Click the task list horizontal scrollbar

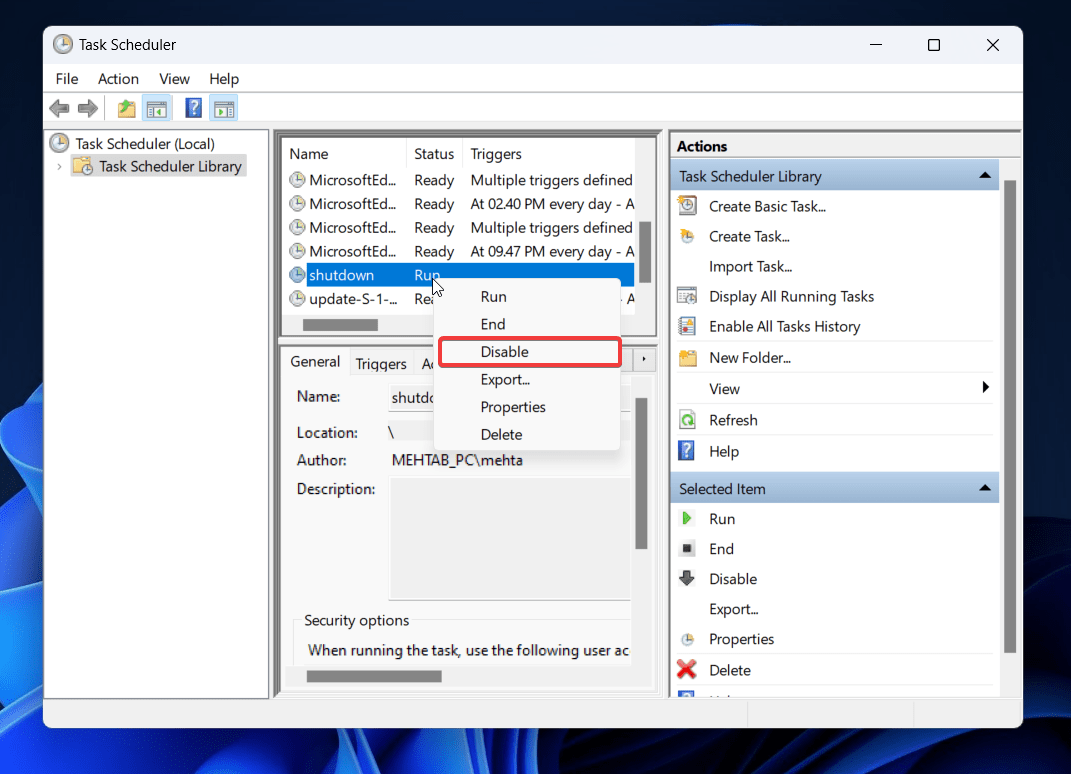click(340, 324)
